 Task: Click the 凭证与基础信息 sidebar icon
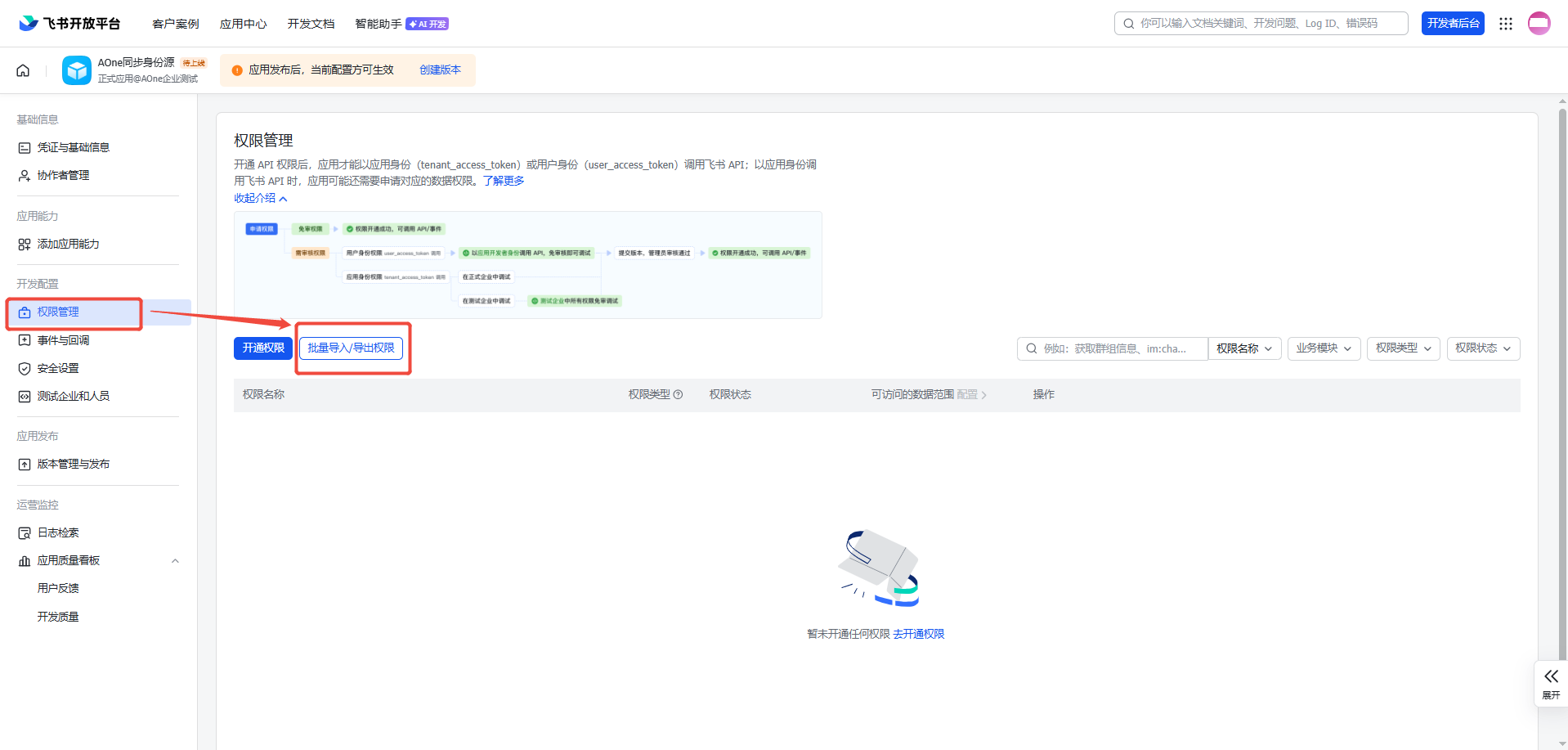tap(25, 148)
